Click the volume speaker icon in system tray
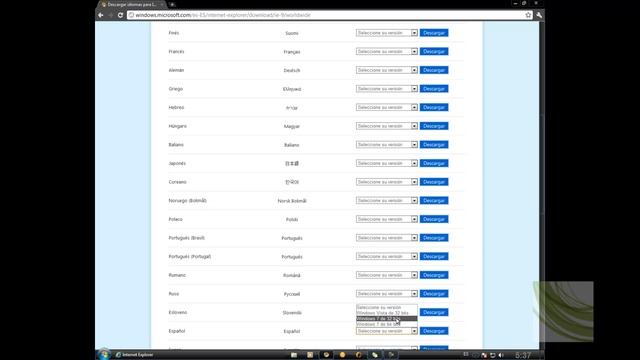 [501, 355]
